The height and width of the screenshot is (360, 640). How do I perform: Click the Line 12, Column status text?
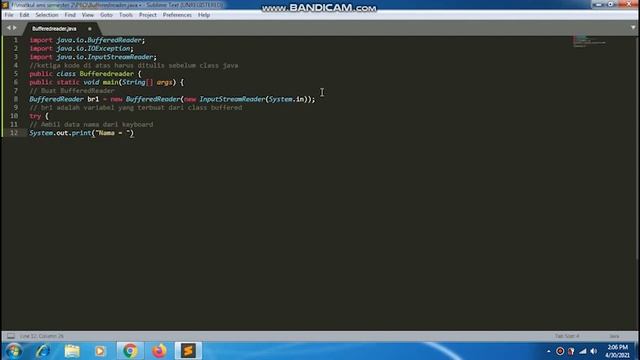point(42,336)
